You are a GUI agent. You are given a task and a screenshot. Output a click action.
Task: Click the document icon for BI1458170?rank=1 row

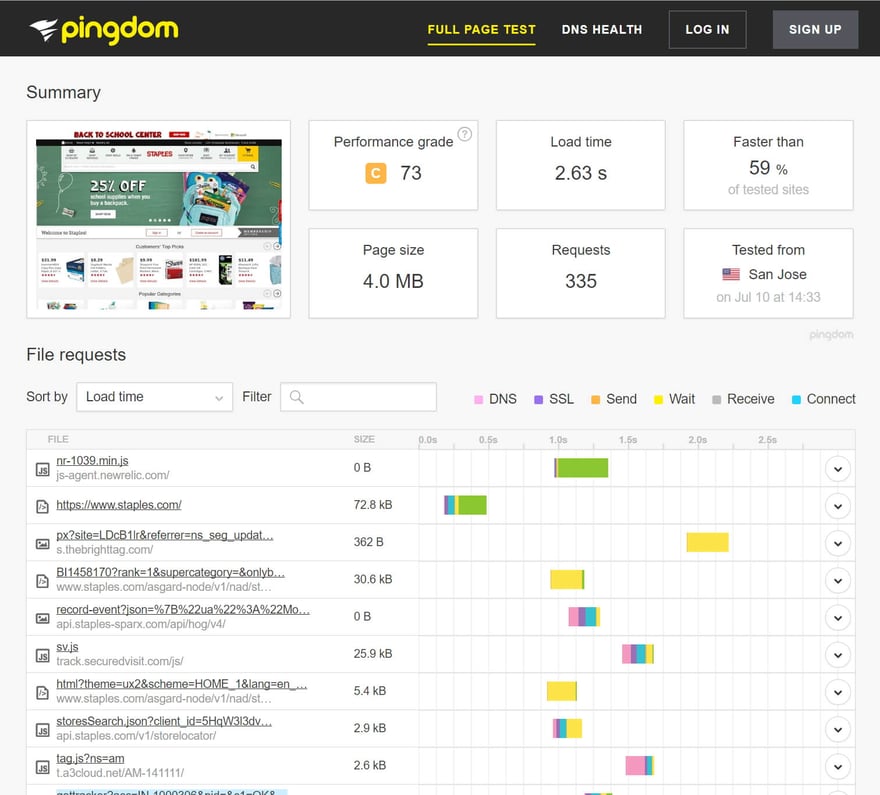click(x=43, y=581)
